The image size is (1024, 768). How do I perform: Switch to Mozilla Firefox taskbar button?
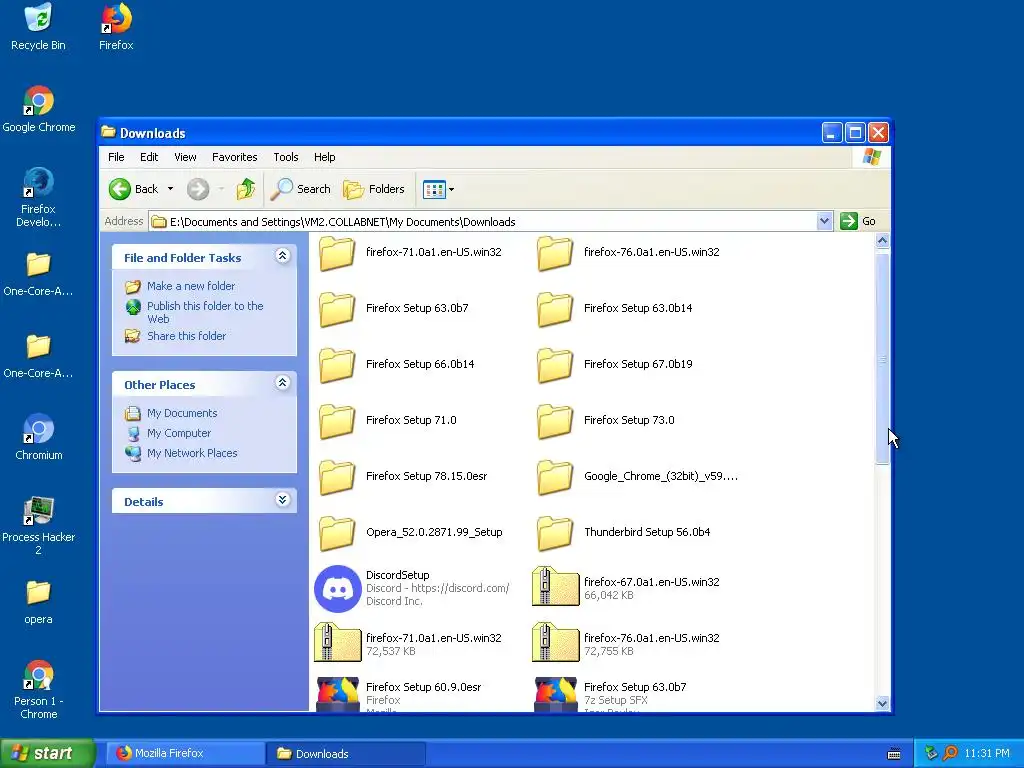click(x=185, y=753)
